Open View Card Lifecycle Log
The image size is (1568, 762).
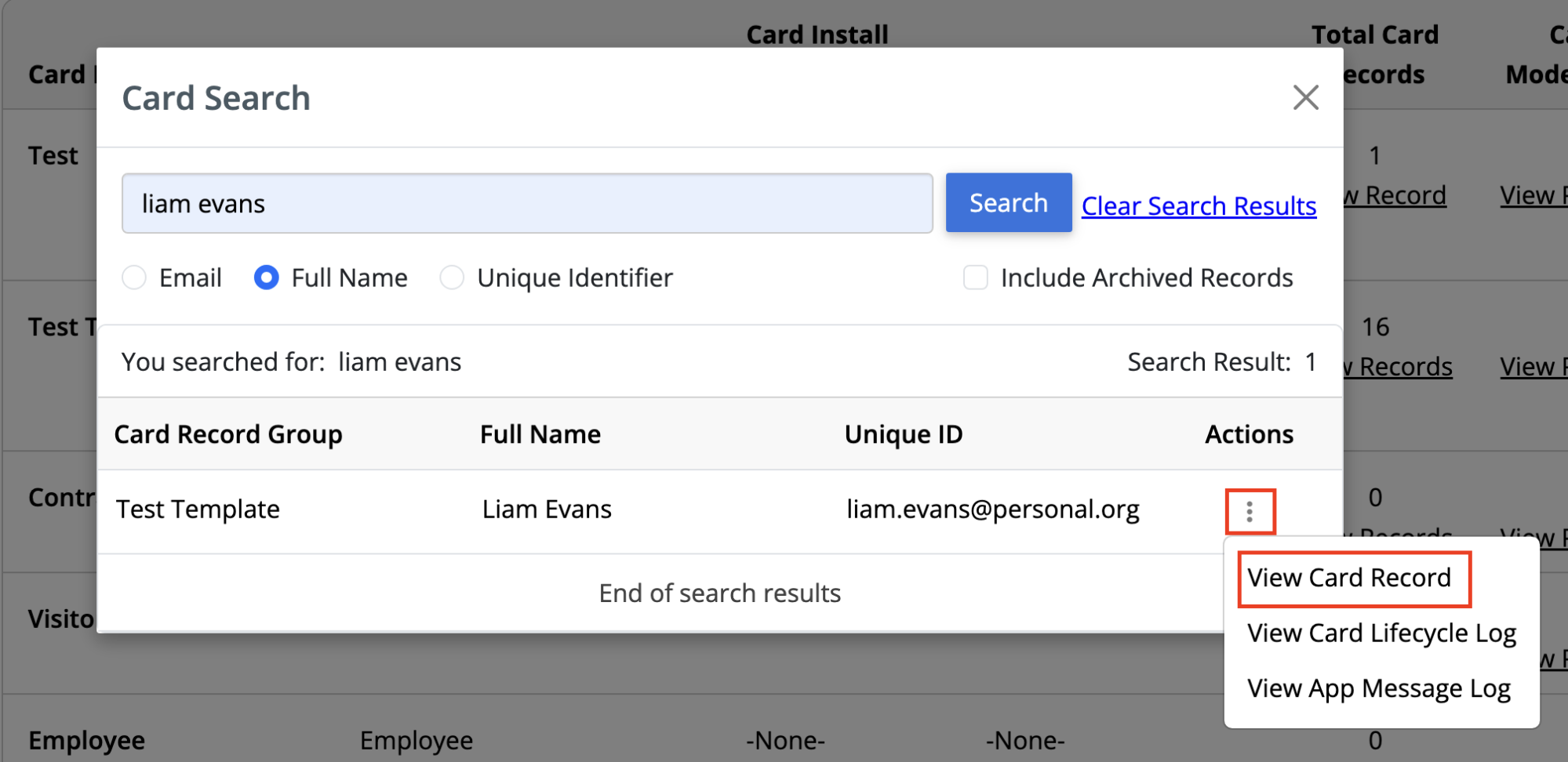click(1381, 633)
